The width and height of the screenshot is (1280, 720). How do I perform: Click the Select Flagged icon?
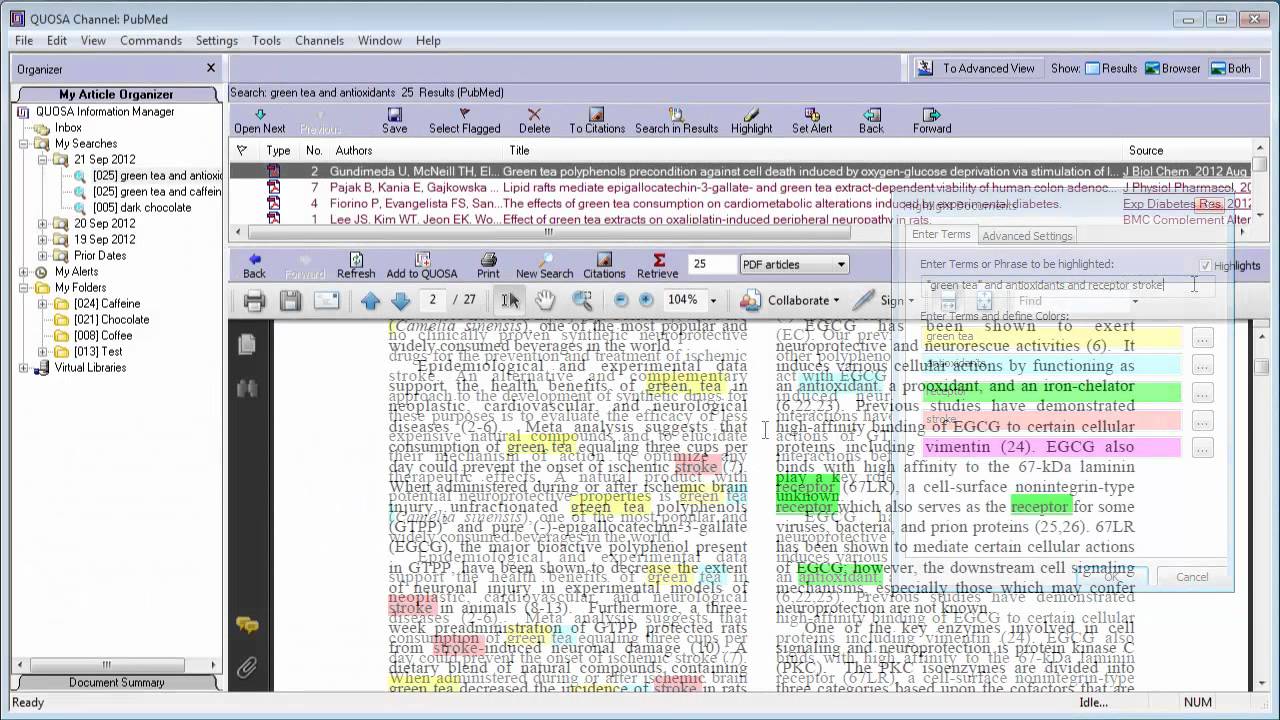point(464,115)
